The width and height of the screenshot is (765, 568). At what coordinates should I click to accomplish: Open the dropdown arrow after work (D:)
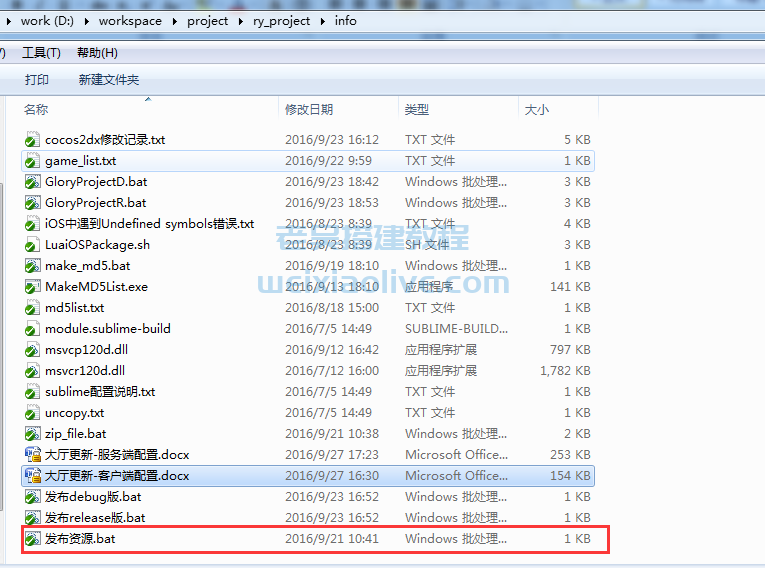[x=89, y=20]
